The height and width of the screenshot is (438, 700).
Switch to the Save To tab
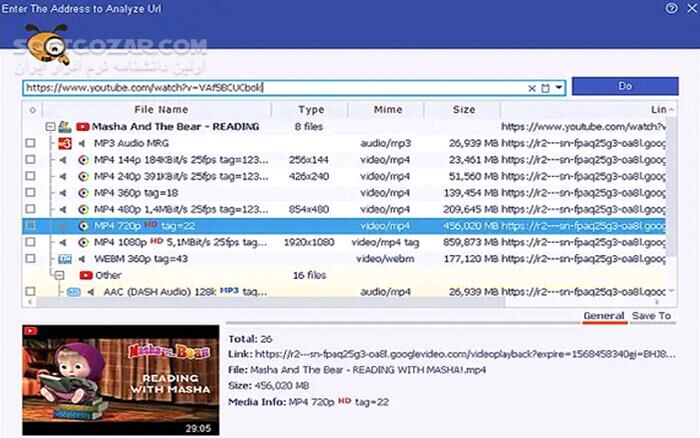click(651, 316)
